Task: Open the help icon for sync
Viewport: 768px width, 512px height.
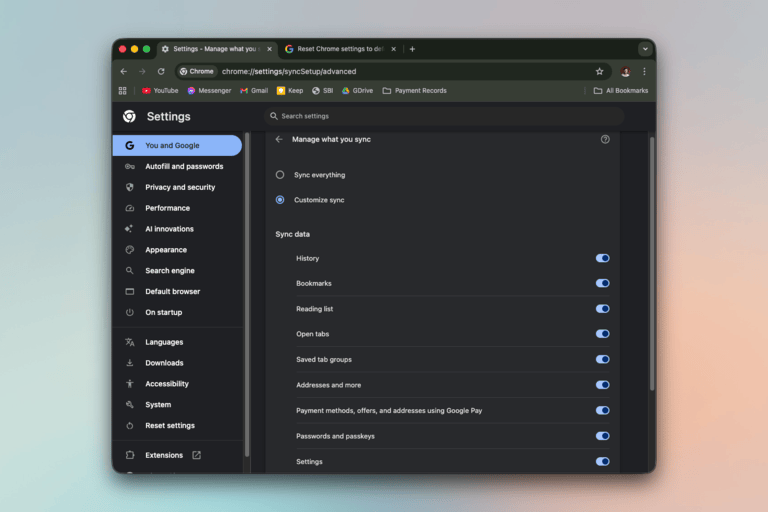Action: pos(605,139)
